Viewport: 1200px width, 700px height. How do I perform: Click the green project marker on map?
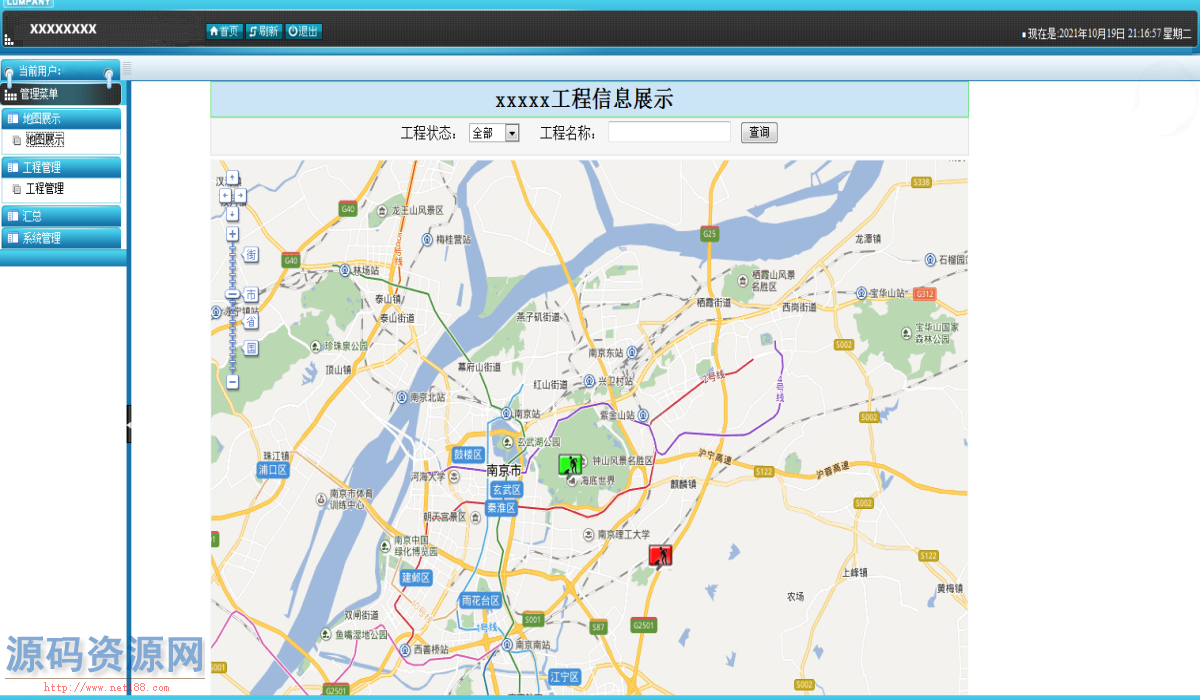pos(570,464)
